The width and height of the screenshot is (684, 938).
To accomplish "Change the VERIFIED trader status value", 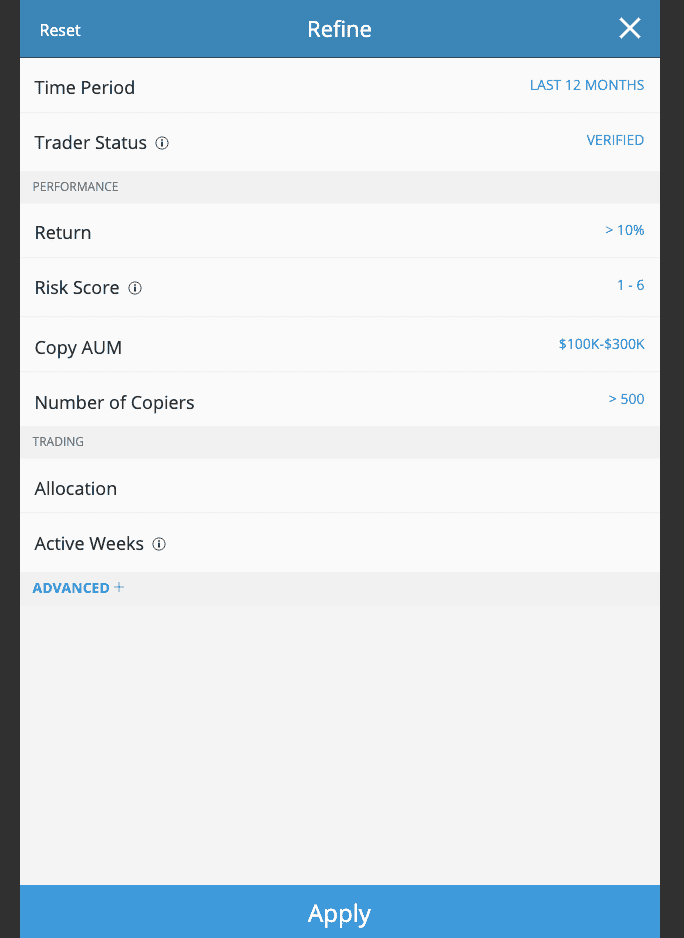I will tap(615, 140).
